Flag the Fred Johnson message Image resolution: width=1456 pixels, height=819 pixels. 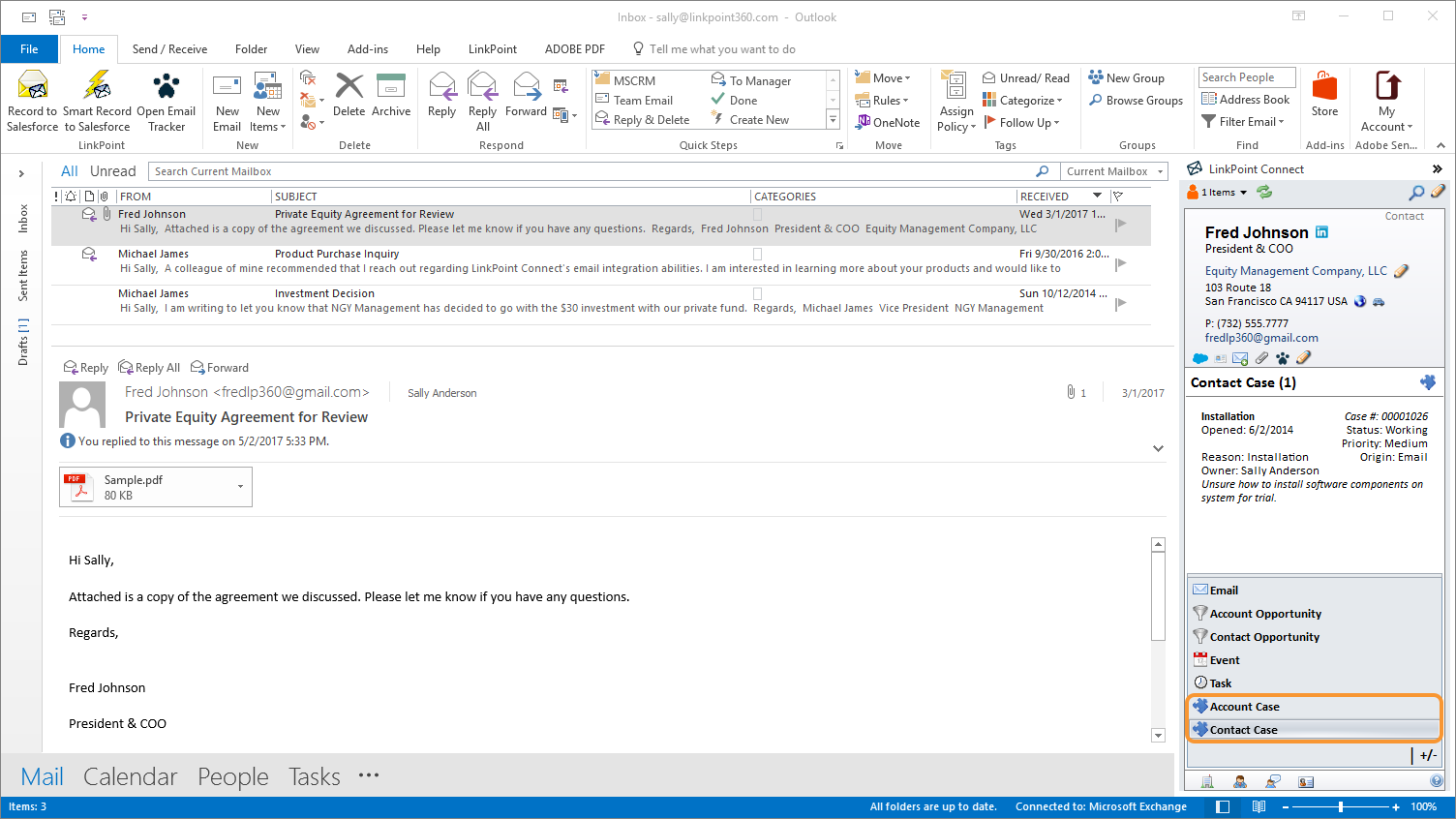click(x=1121, y=225)
